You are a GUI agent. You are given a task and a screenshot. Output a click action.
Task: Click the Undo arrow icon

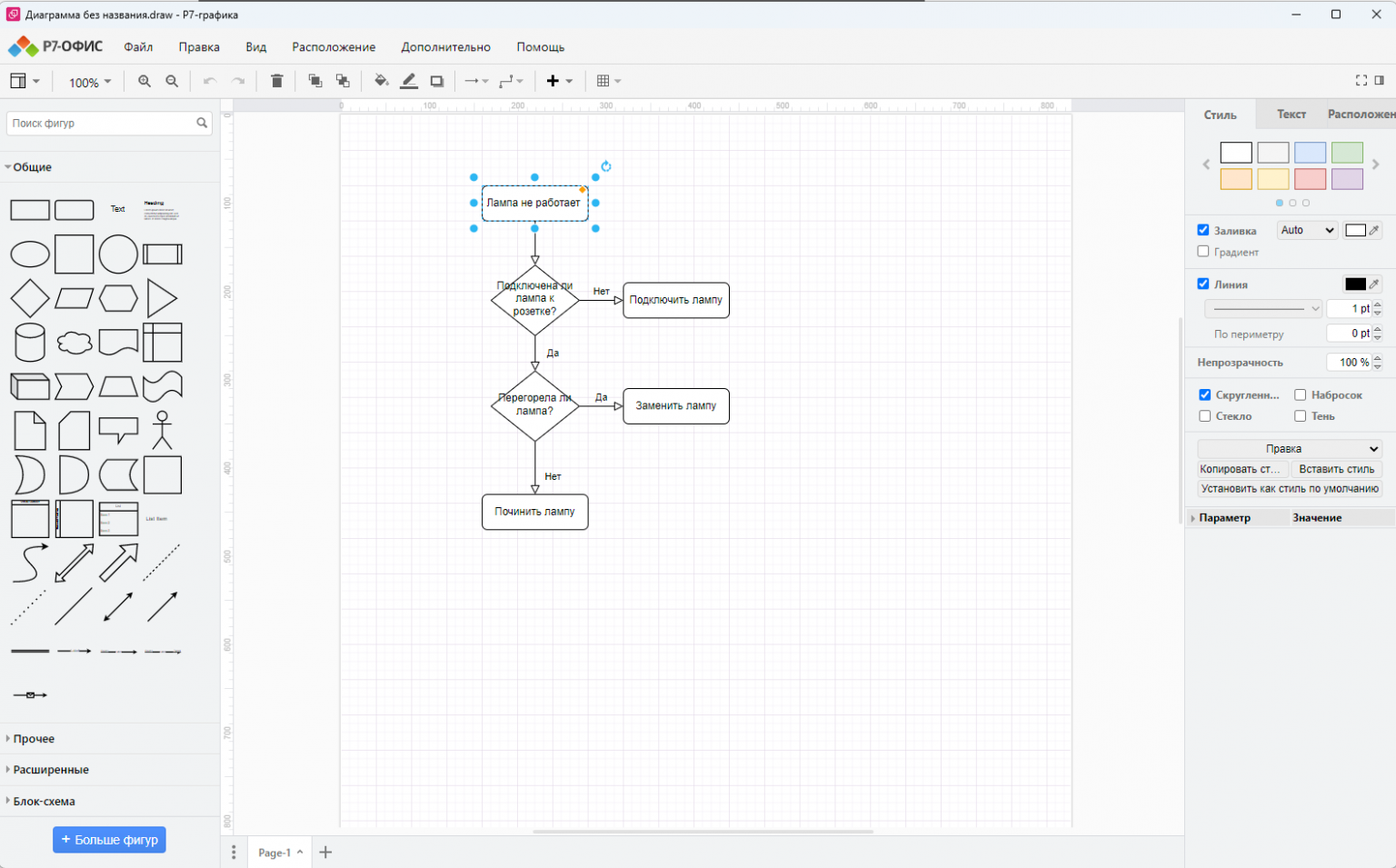[210, 81]
